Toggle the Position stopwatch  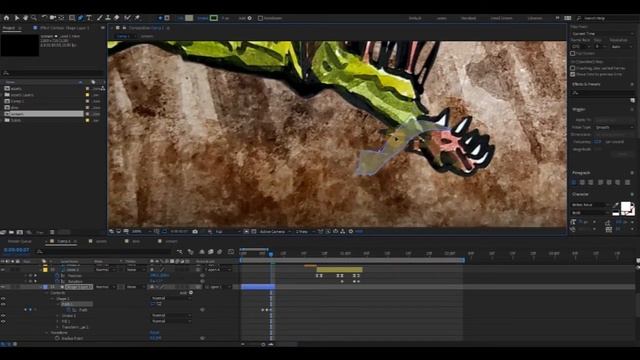coord(58,276)
